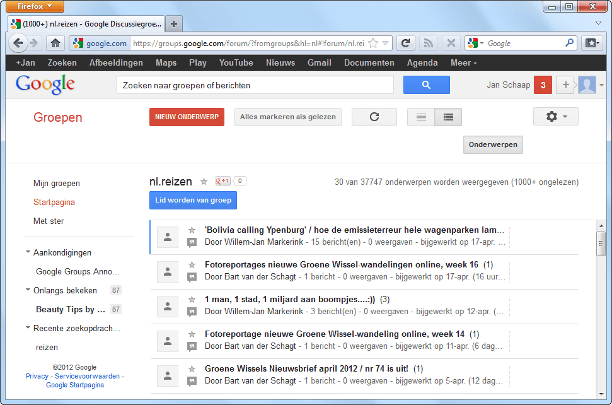Star the 'Bolivia calling Ypenburg' topic
The height and width of the screenshot is (405, 612).
192,230
